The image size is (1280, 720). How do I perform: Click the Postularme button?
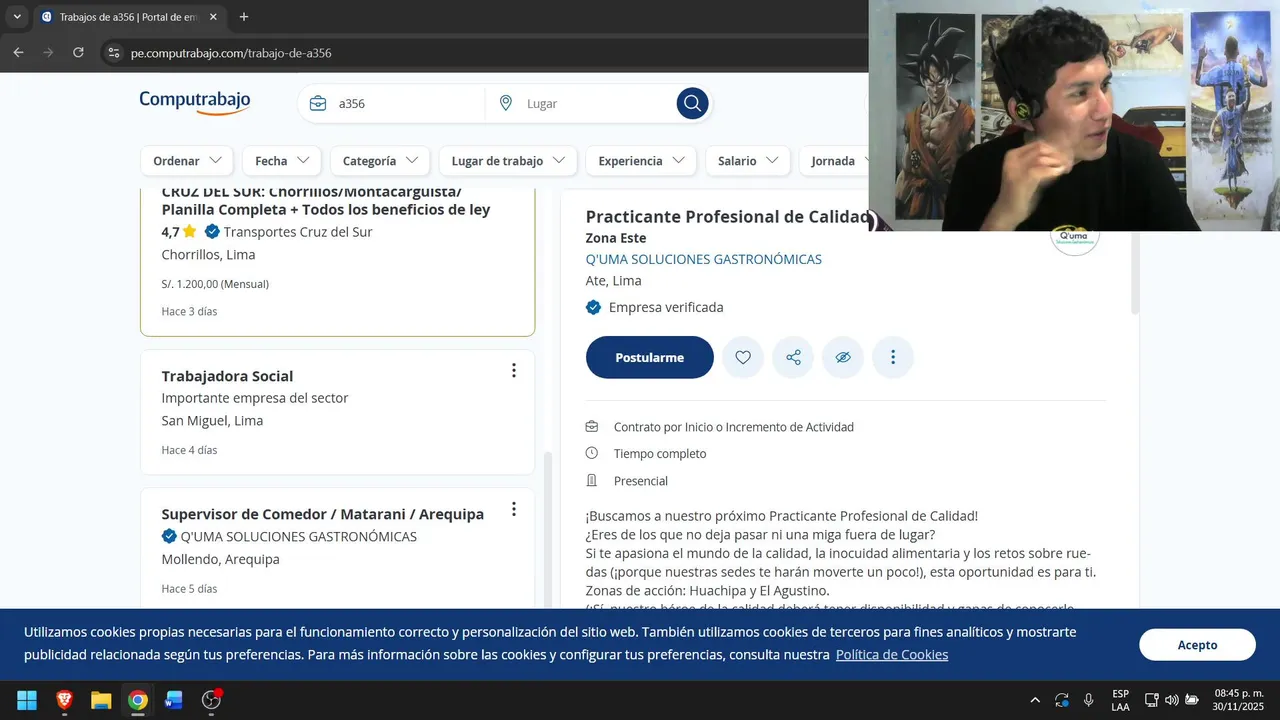(x=650, y=357)
